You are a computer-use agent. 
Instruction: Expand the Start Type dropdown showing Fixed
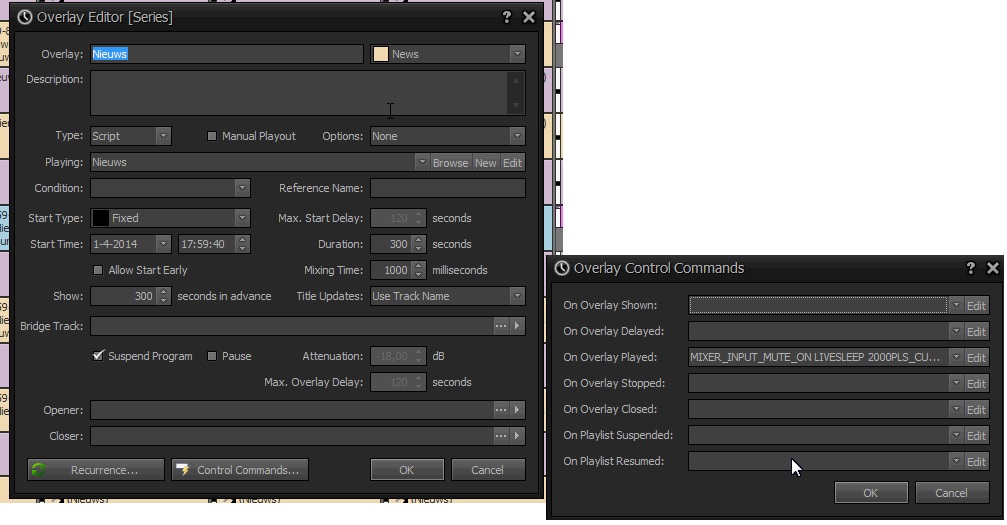[241, 218]
